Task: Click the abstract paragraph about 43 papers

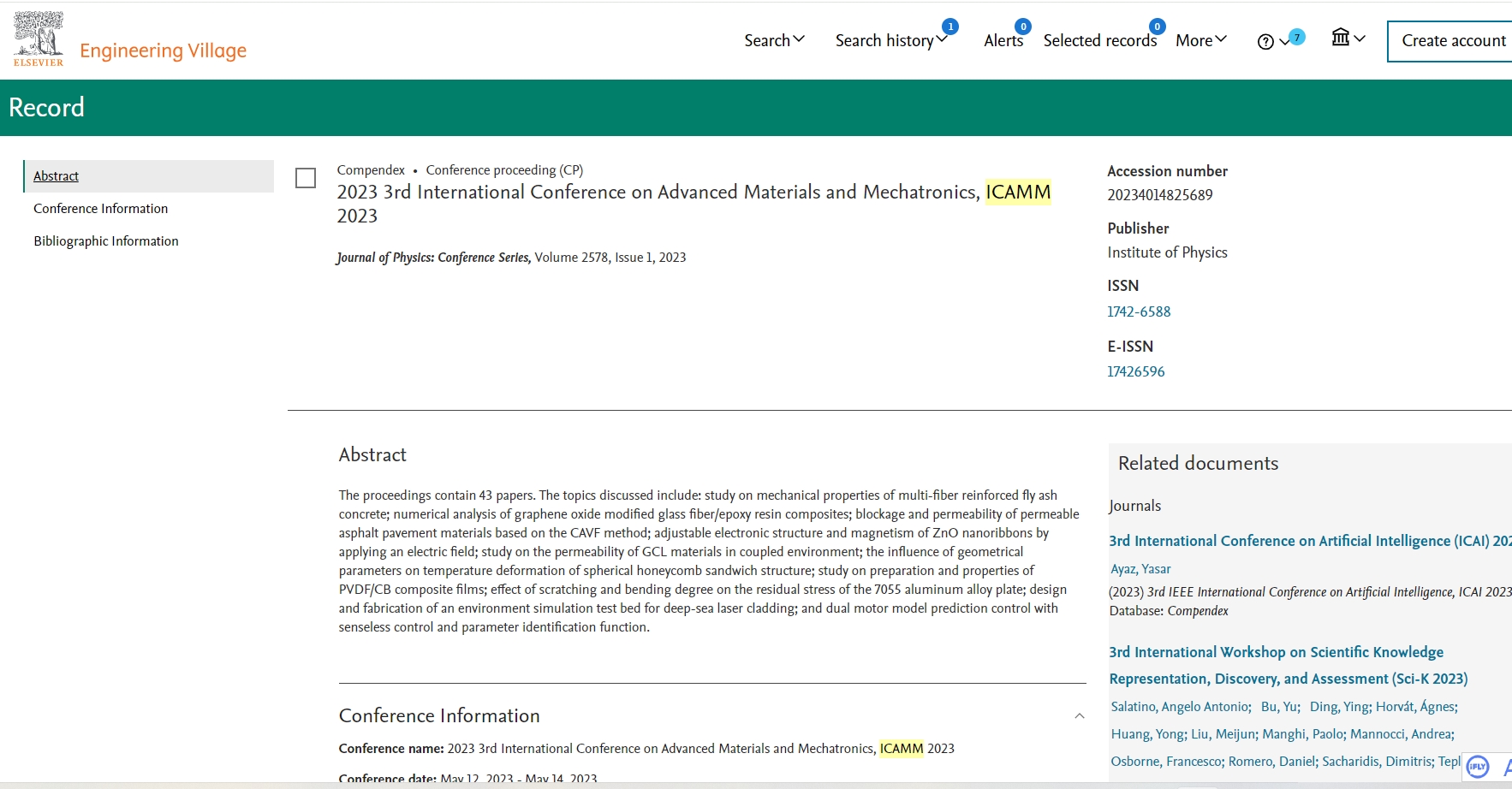Action: pyautogui.click(x=709, y=561)
